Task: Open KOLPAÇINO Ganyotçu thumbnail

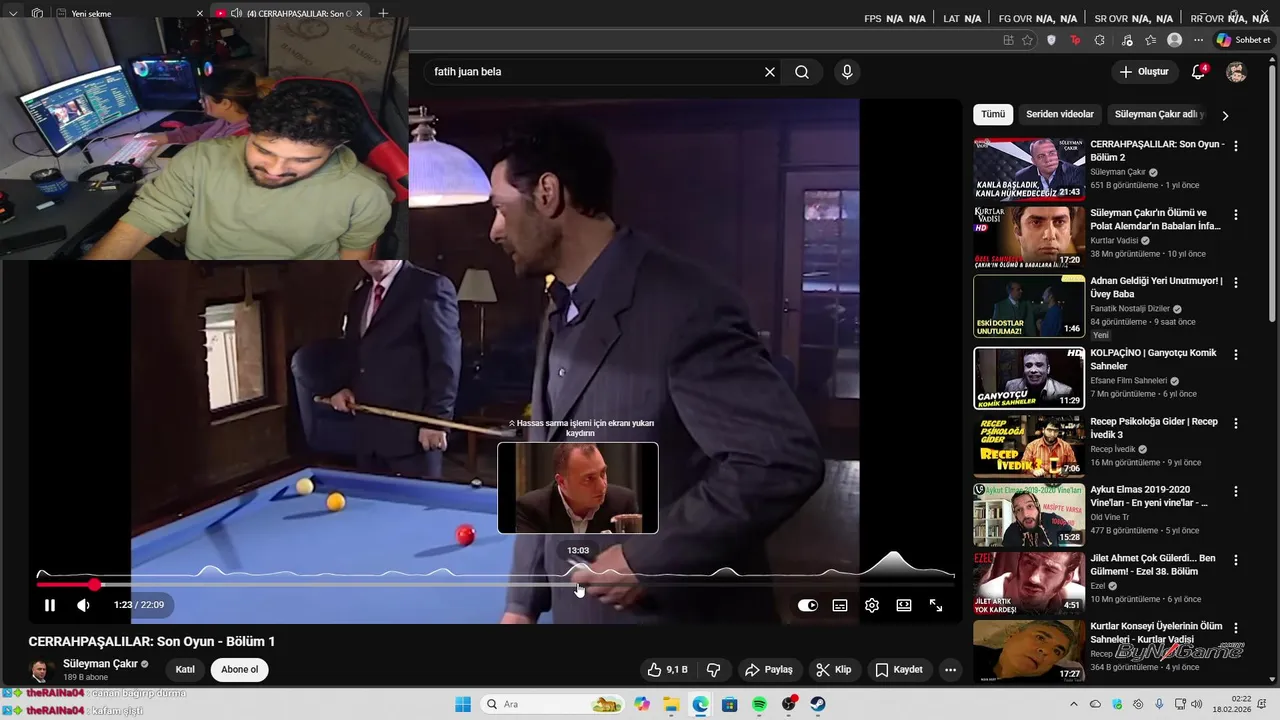Action: click(x=1029, y=377)
